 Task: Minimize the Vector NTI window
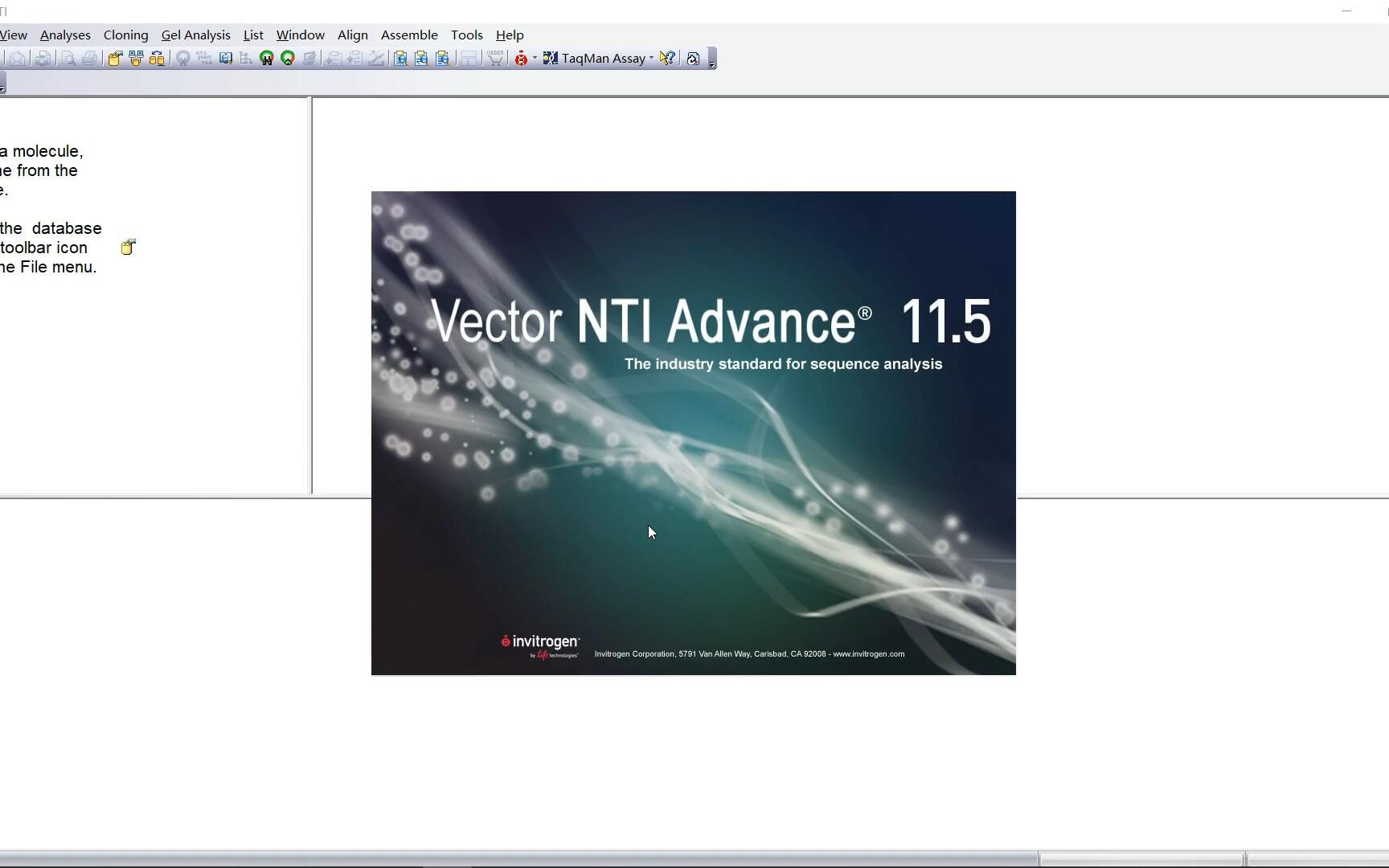(1346, 10)
